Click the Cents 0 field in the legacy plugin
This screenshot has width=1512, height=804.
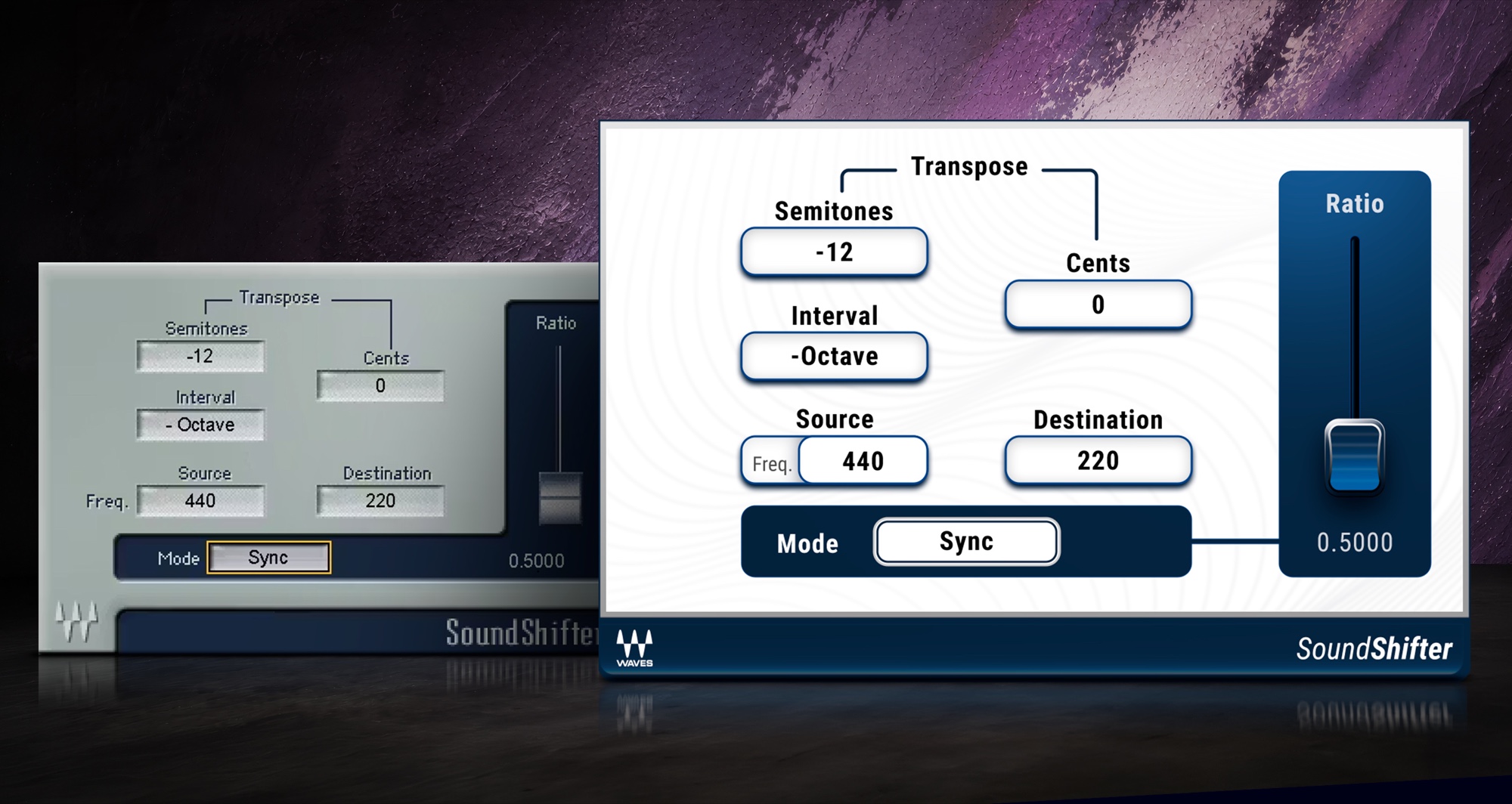380,385
